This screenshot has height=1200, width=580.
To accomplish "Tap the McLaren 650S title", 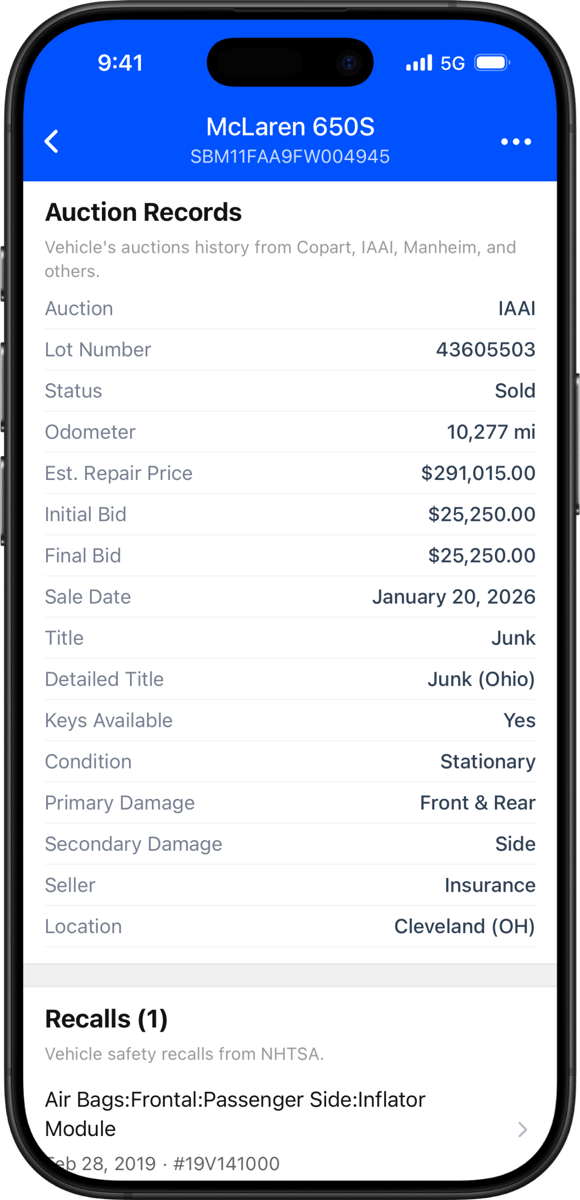I will tap(290, 126).
